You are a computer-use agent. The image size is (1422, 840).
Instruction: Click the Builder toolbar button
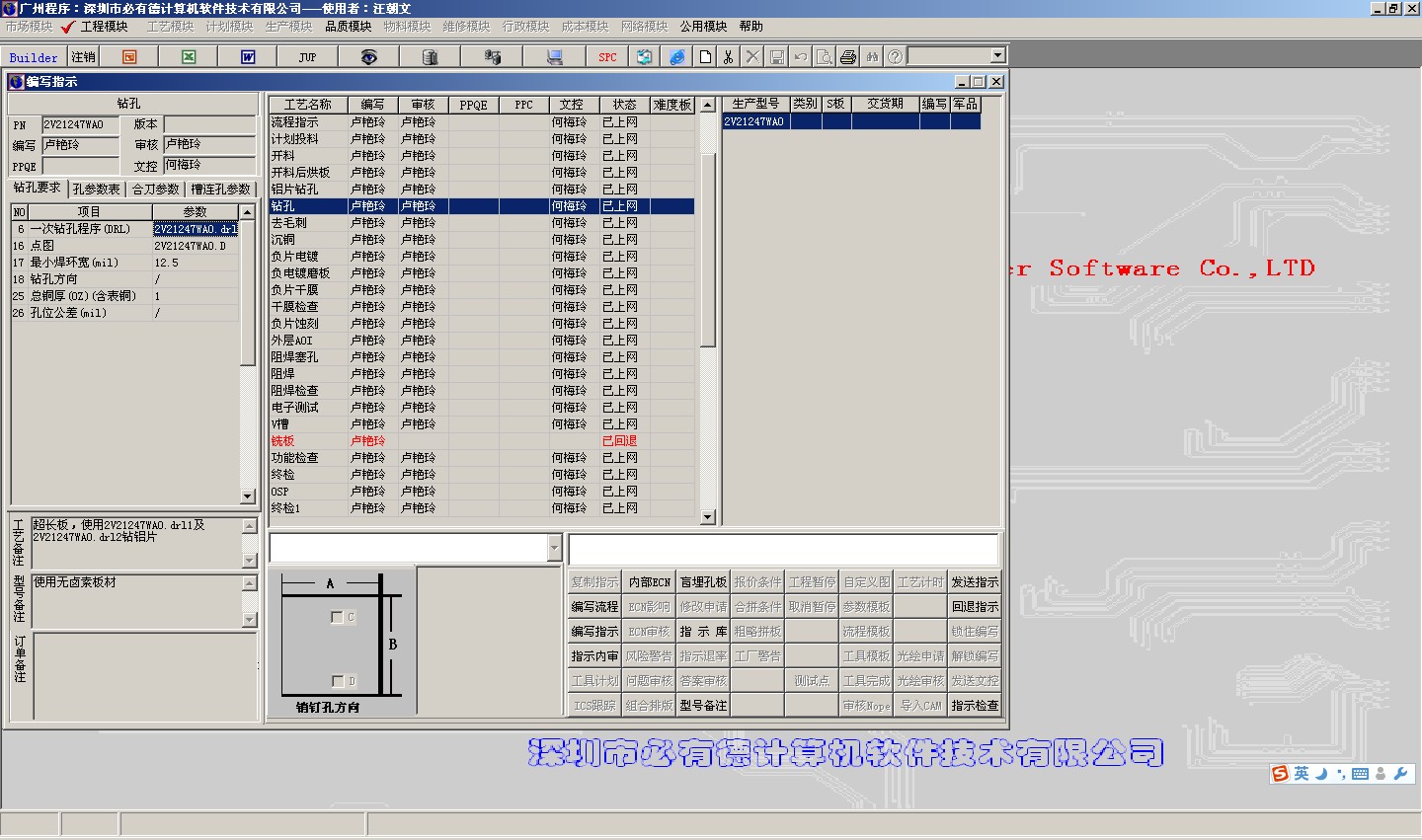pyautogui.click(x=34, y=57)
